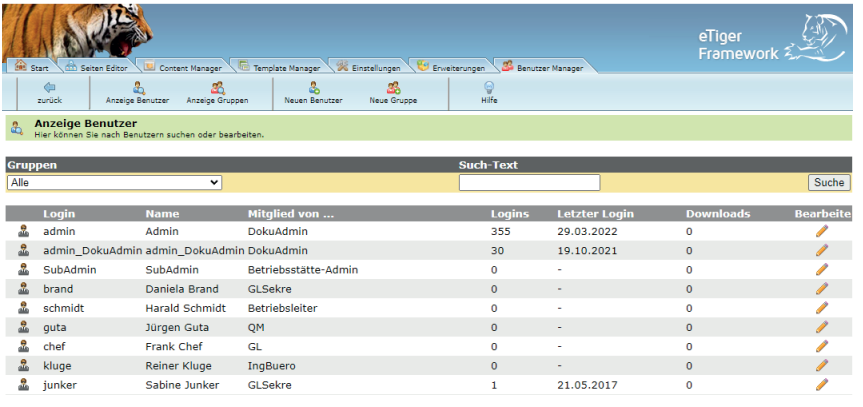
Task: Open the Content Manager tab
Action: point(184,68)
